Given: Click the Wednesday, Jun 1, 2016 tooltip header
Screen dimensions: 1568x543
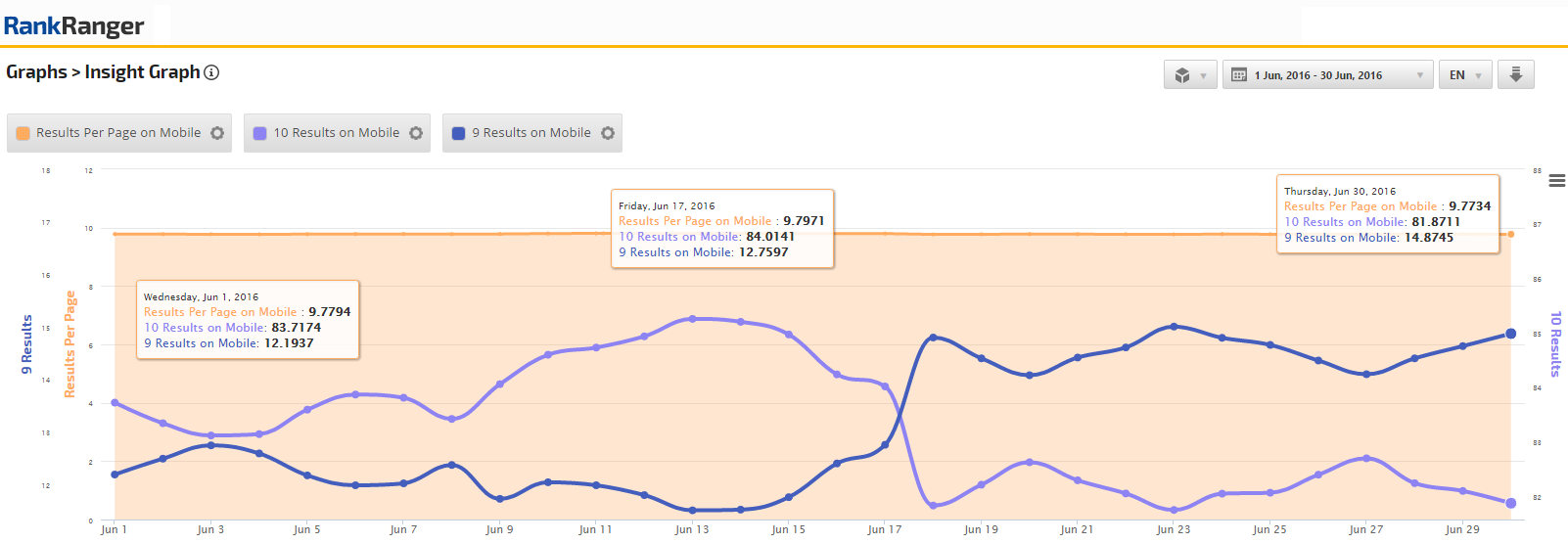Looking at the screenshot, I should pyautogui.click(x=201, y=297).
